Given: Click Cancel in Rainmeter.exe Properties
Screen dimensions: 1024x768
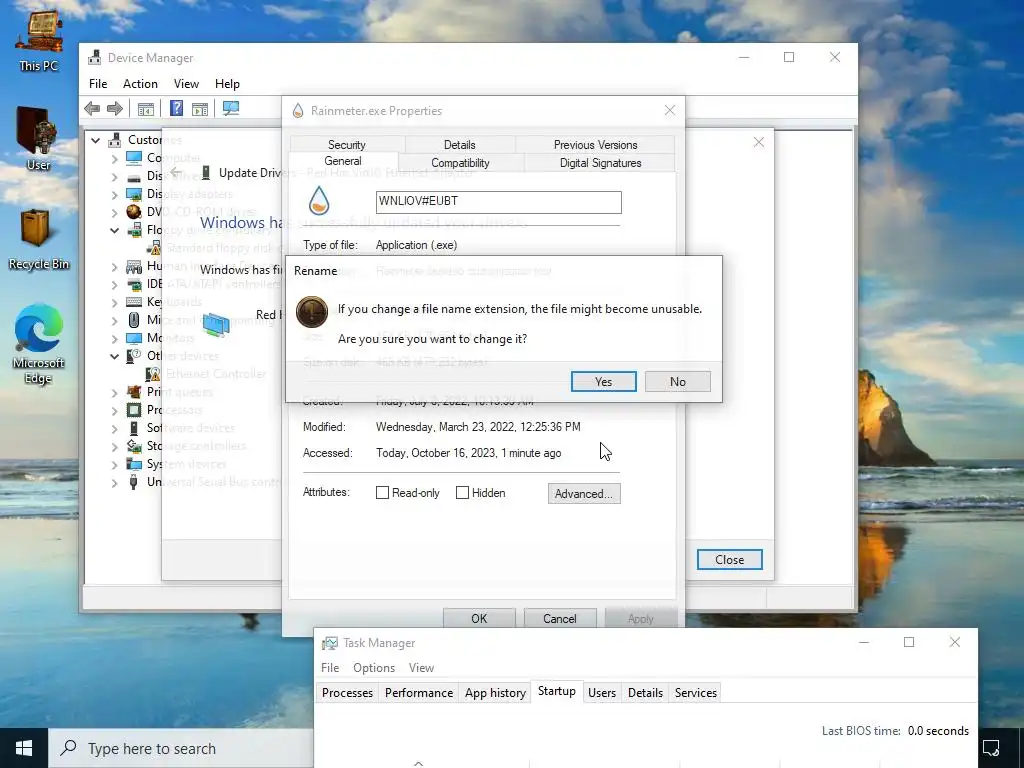Looking at the screenshot, I should (560, 618).
